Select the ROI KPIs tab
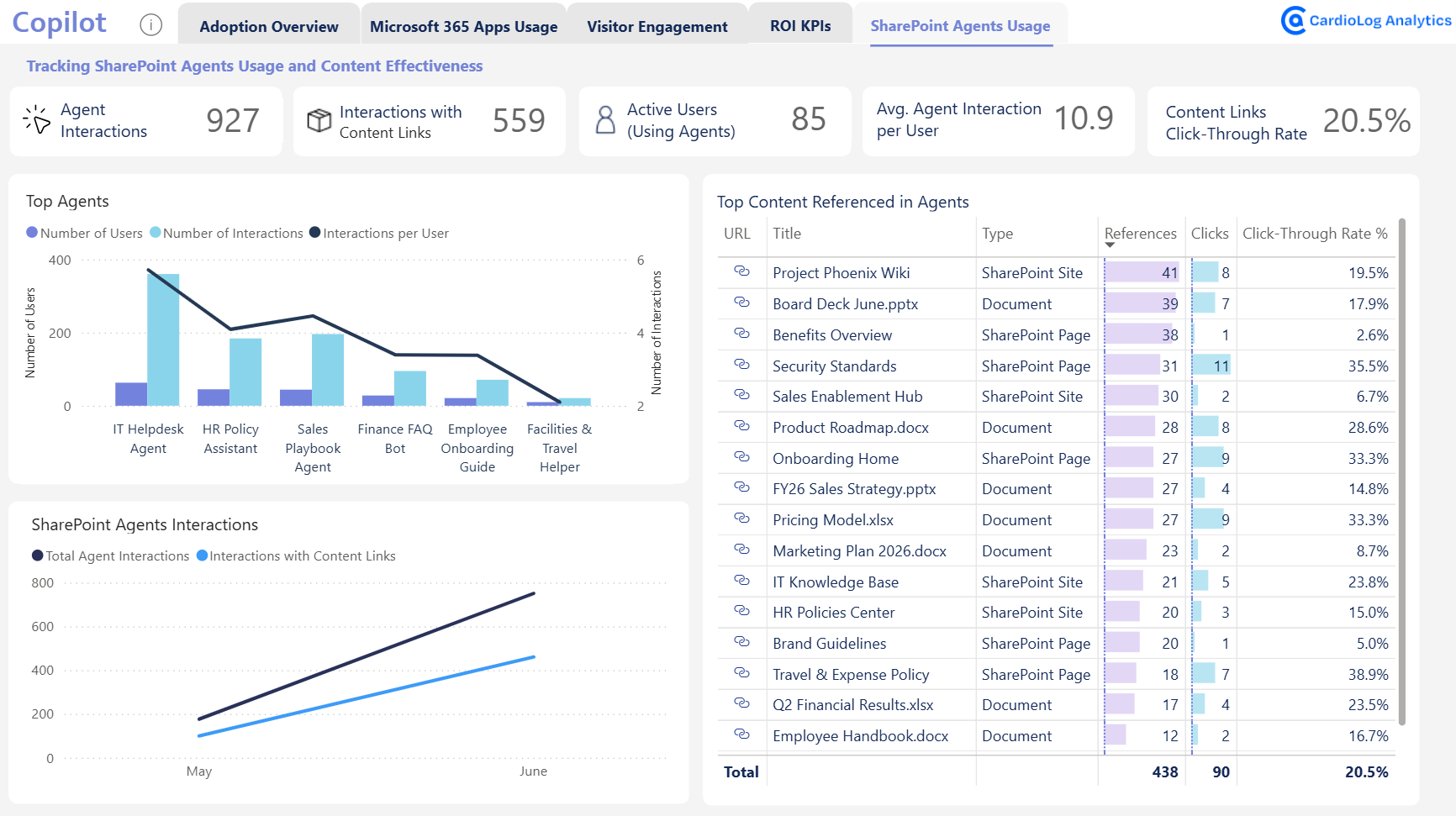Viewport: 1456px width, 816px height. [x=800, y=26]
